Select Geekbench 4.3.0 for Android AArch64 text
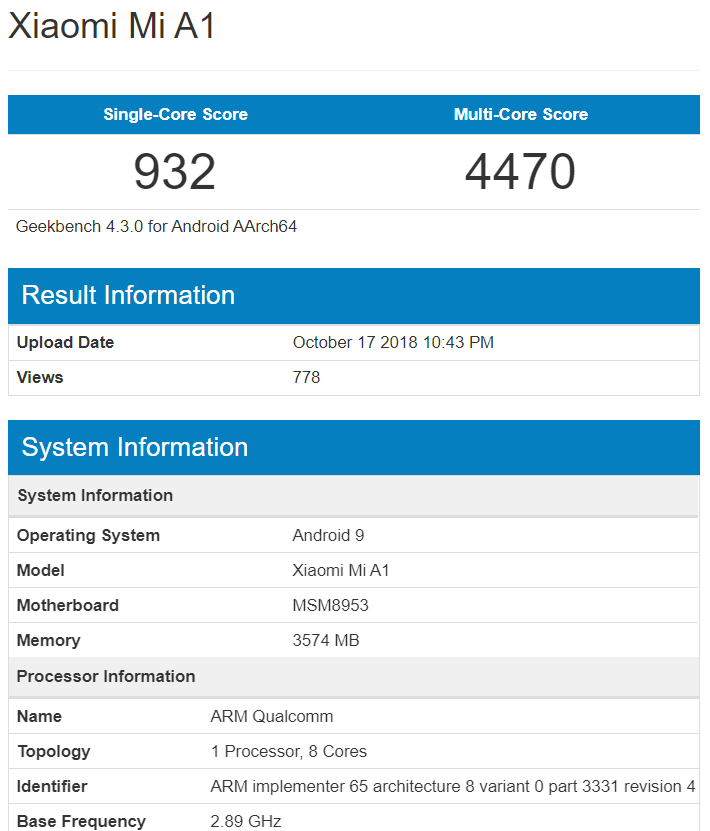The height and width of the screenshot is (831, 710). tap(156, 227)
